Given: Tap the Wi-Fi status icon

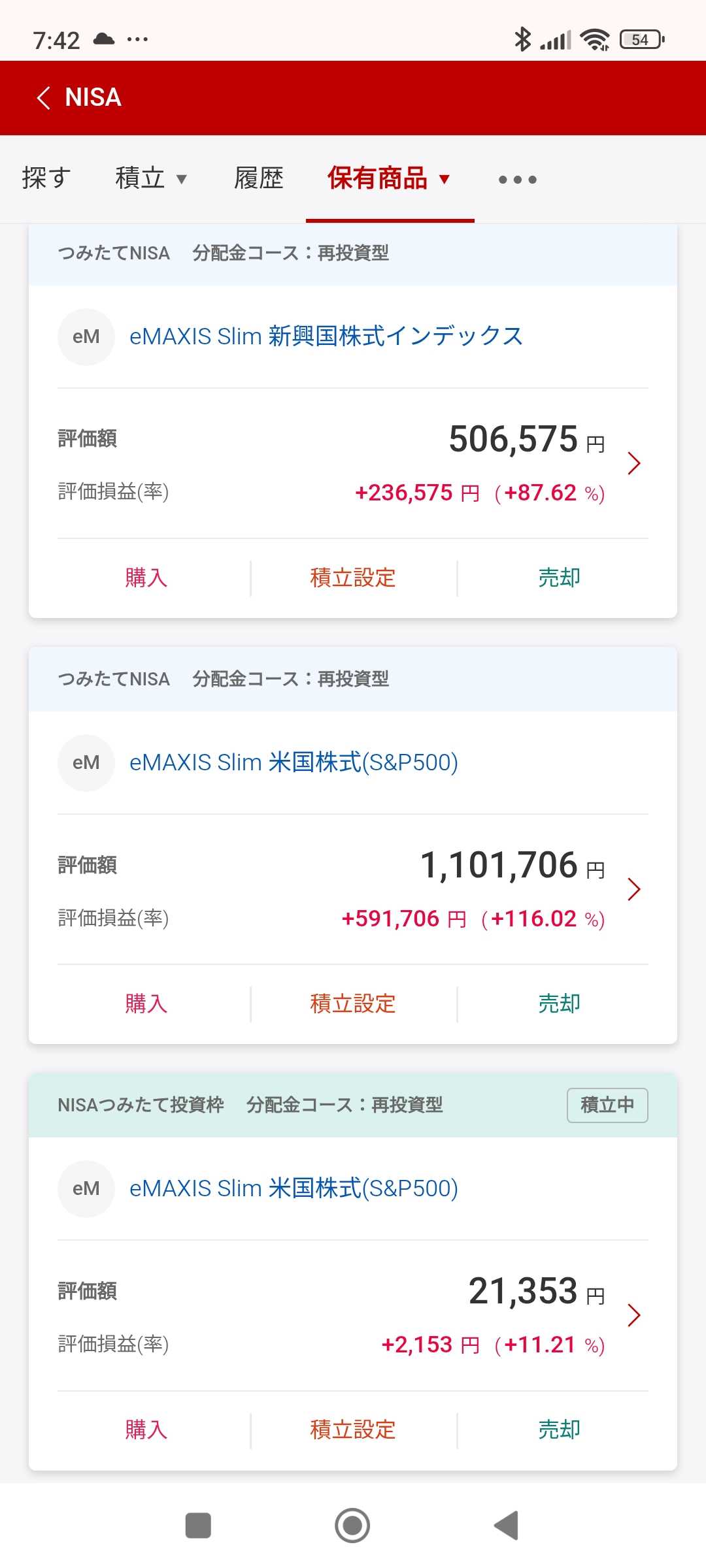Looking at the screenshot, I should 594,40.
